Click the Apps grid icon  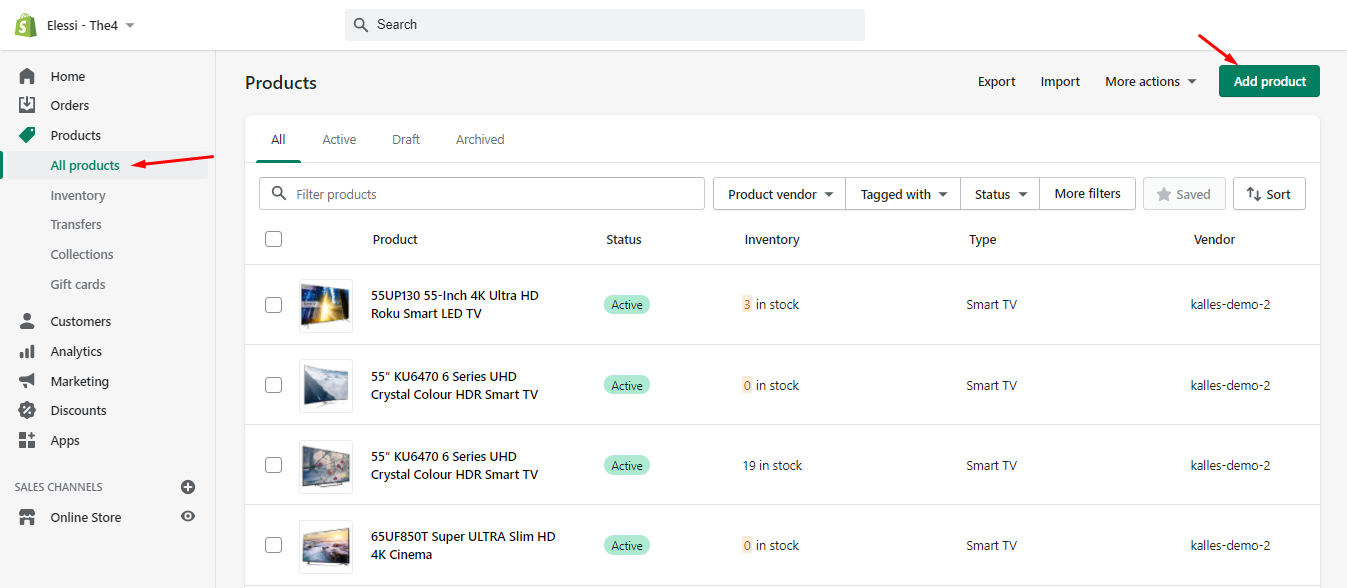(x=27, y=440)
